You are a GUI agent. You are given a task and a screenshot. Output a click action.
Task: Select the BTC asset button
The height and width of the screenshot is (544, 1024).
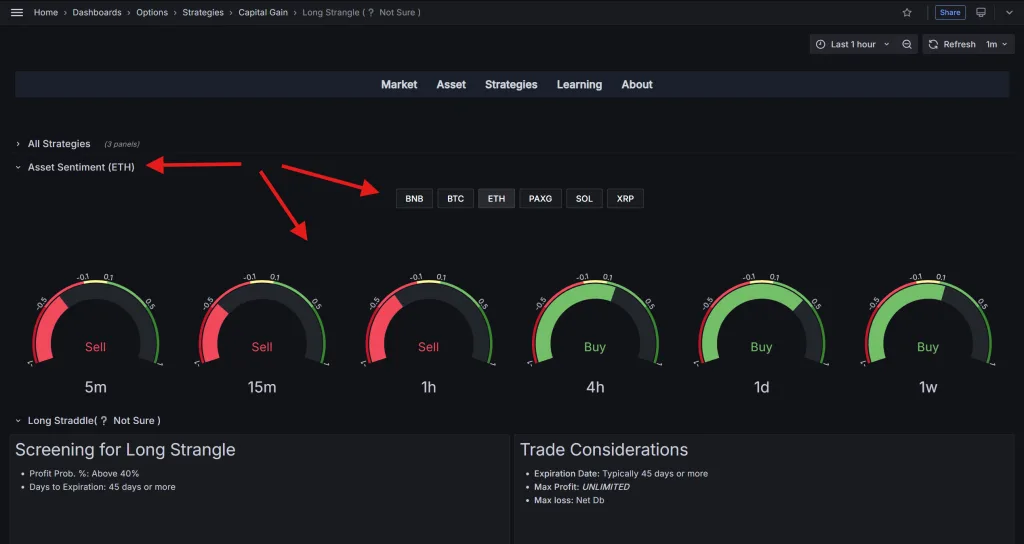point(455,199)
